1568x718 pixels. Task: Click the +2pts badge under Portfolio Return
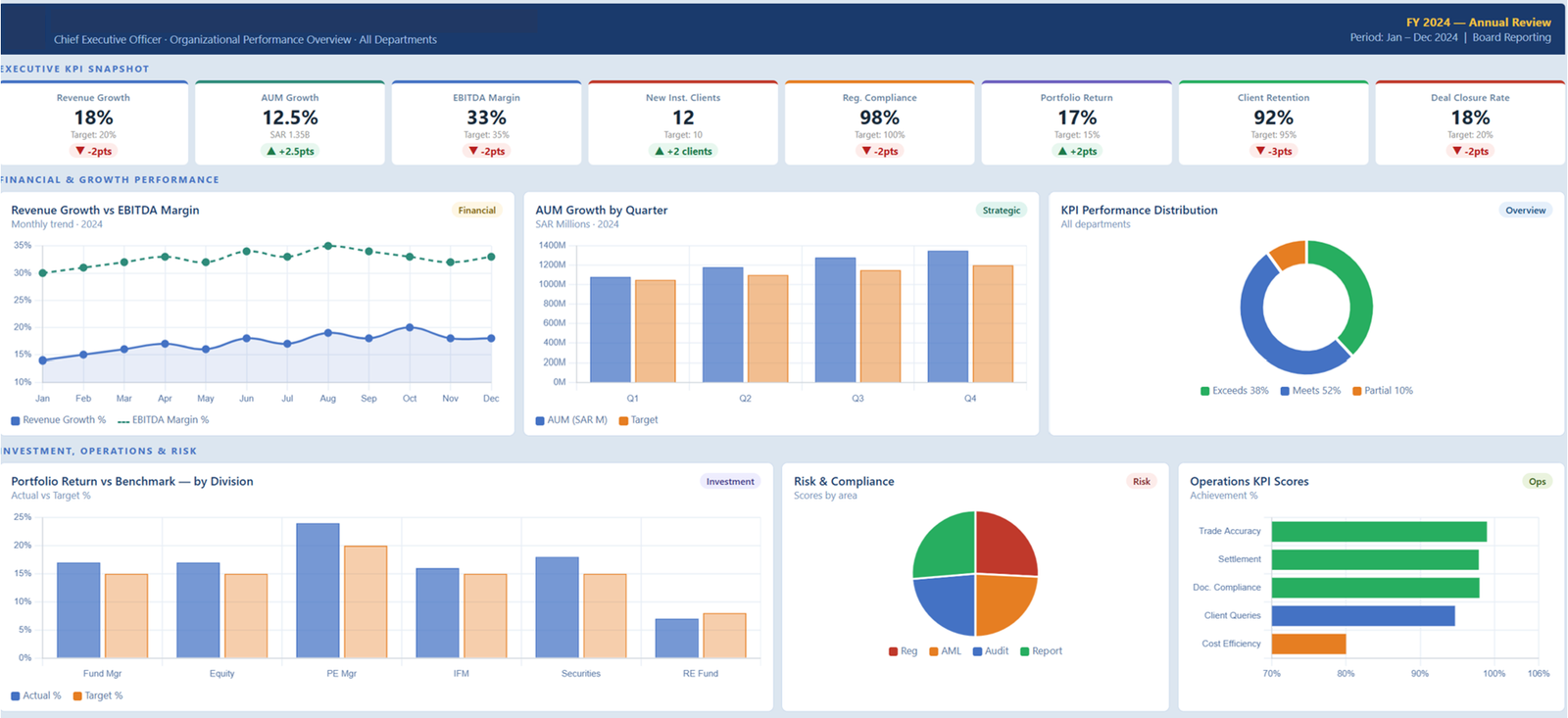[x=1076, y=151]
